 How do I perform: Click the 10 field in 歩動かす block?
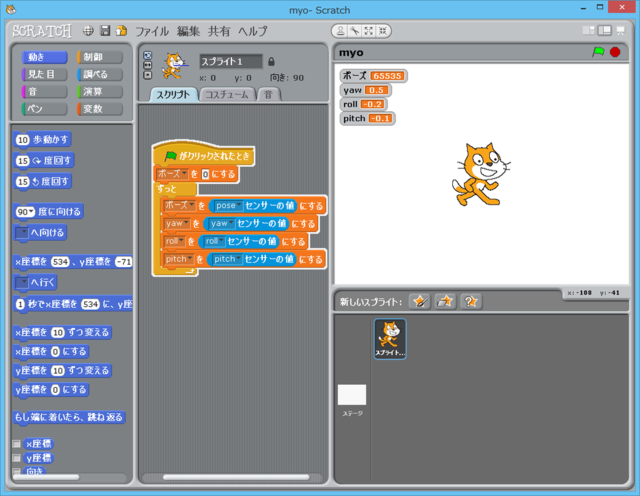point(22,140)
